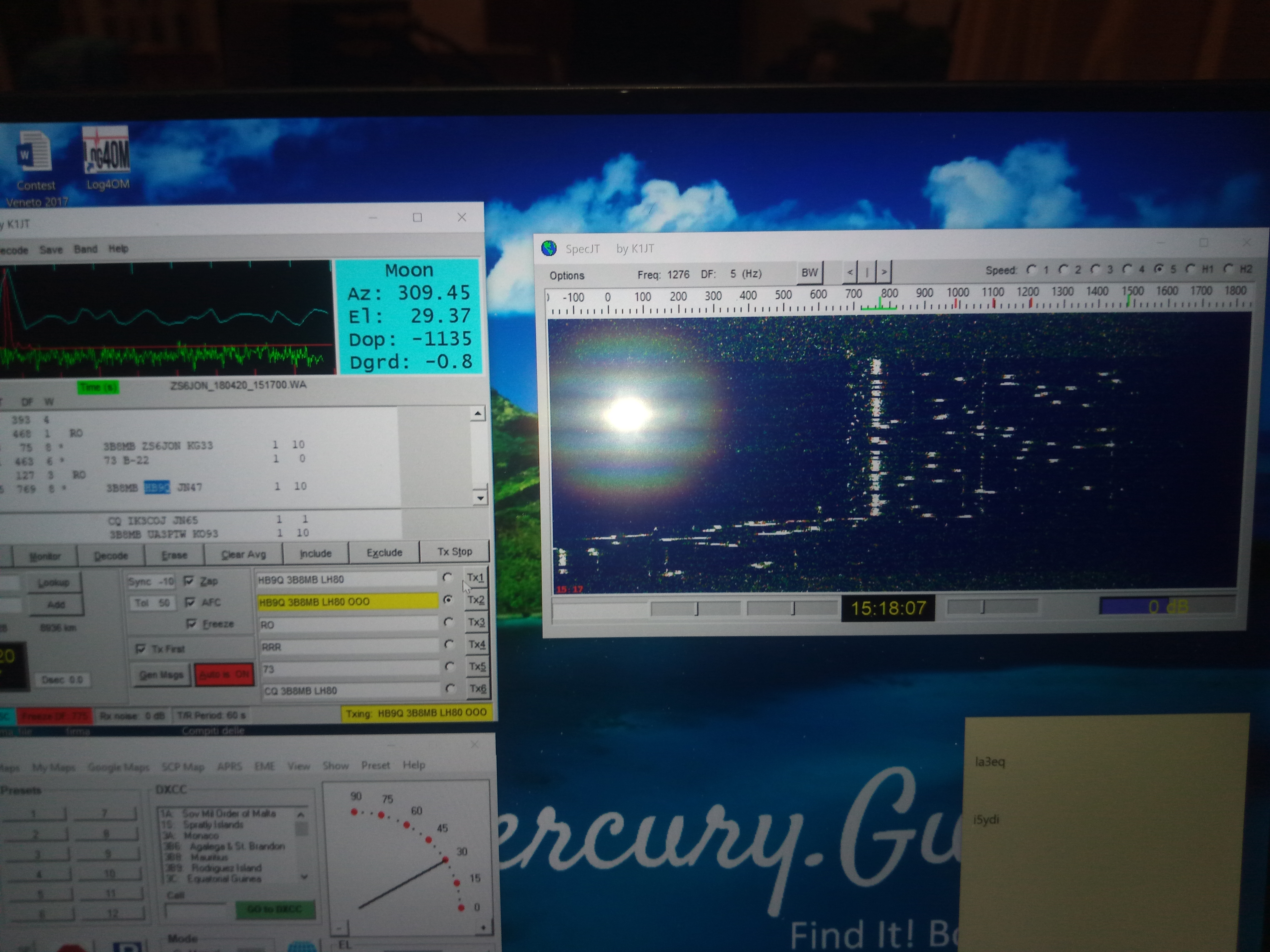Open the SpecJT Options menu
The image size is (1270, 952).
coord(567,275)
